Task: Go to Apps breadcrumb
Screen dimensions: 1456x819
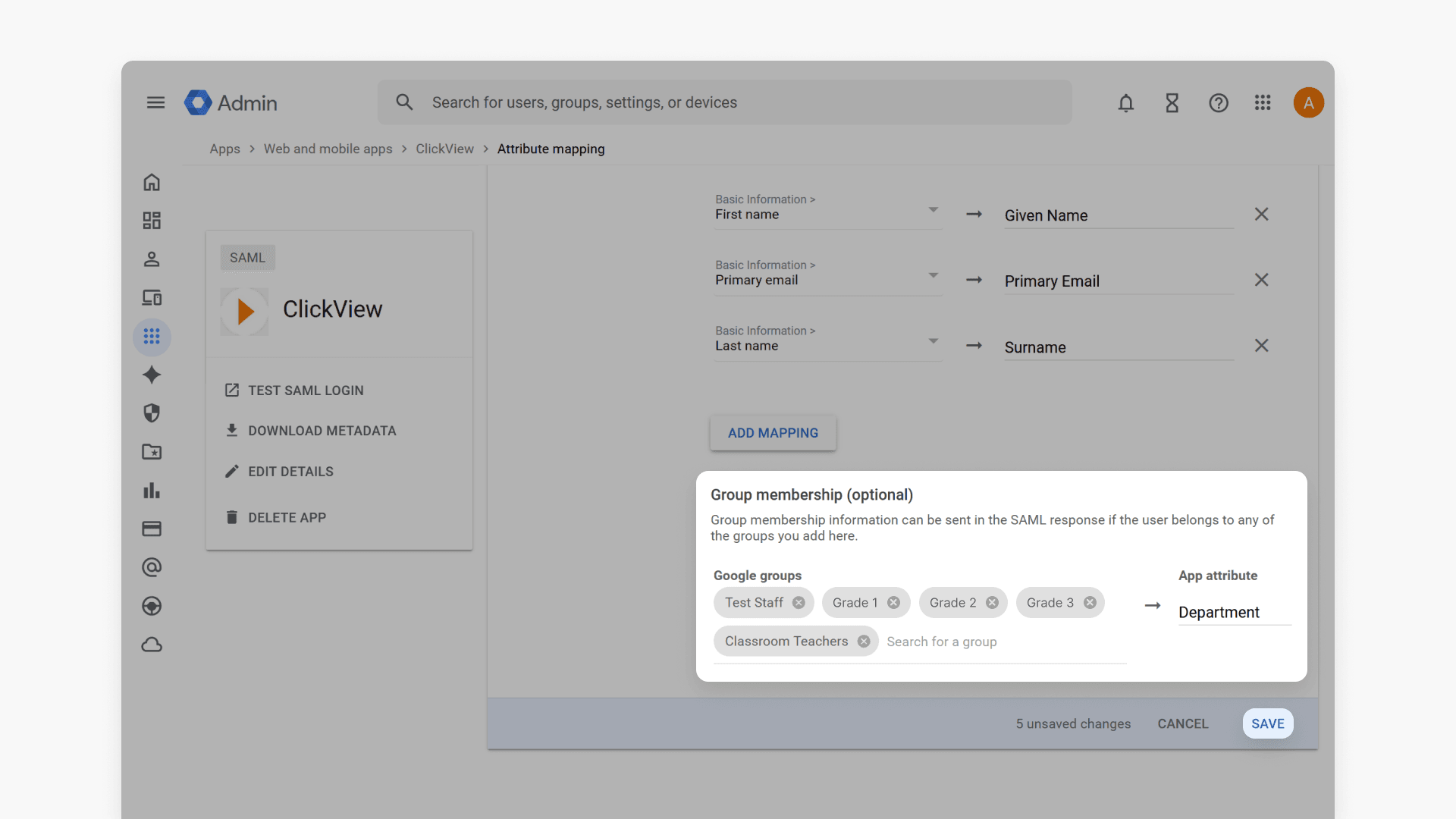Action: [x=224, y=149]
